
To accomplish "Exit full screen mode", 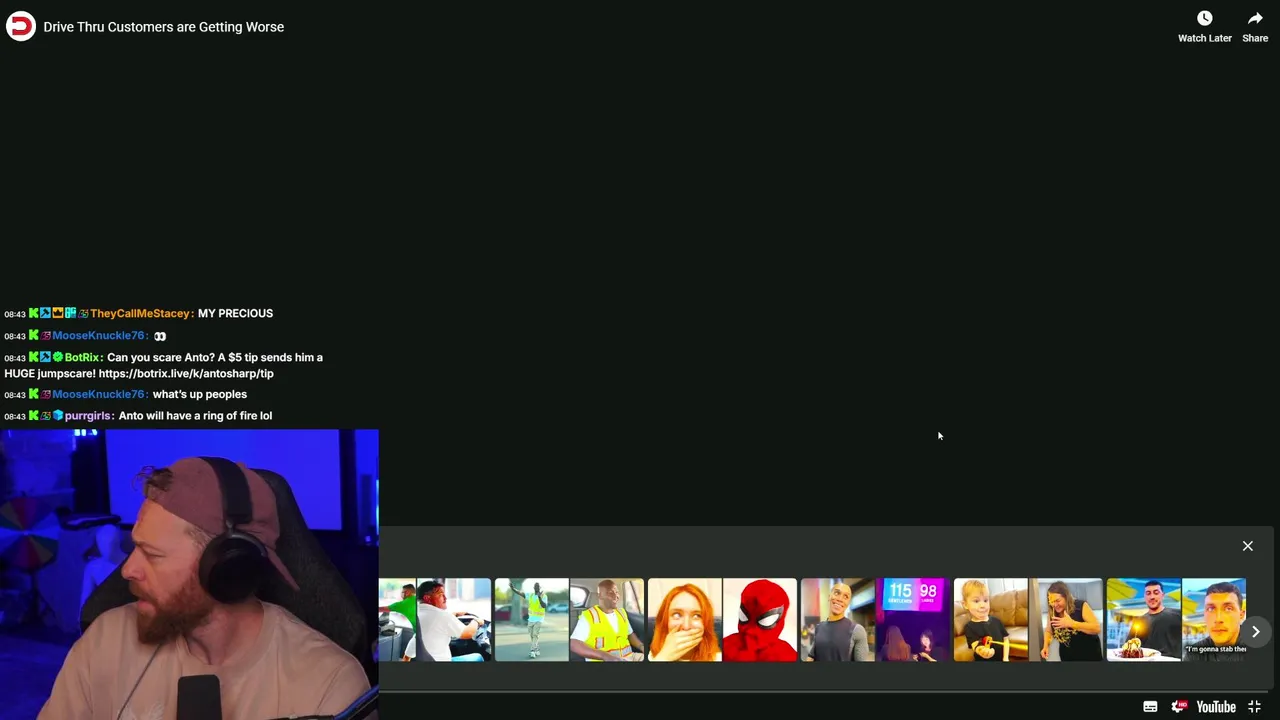I will click(x=1254, y=707).
